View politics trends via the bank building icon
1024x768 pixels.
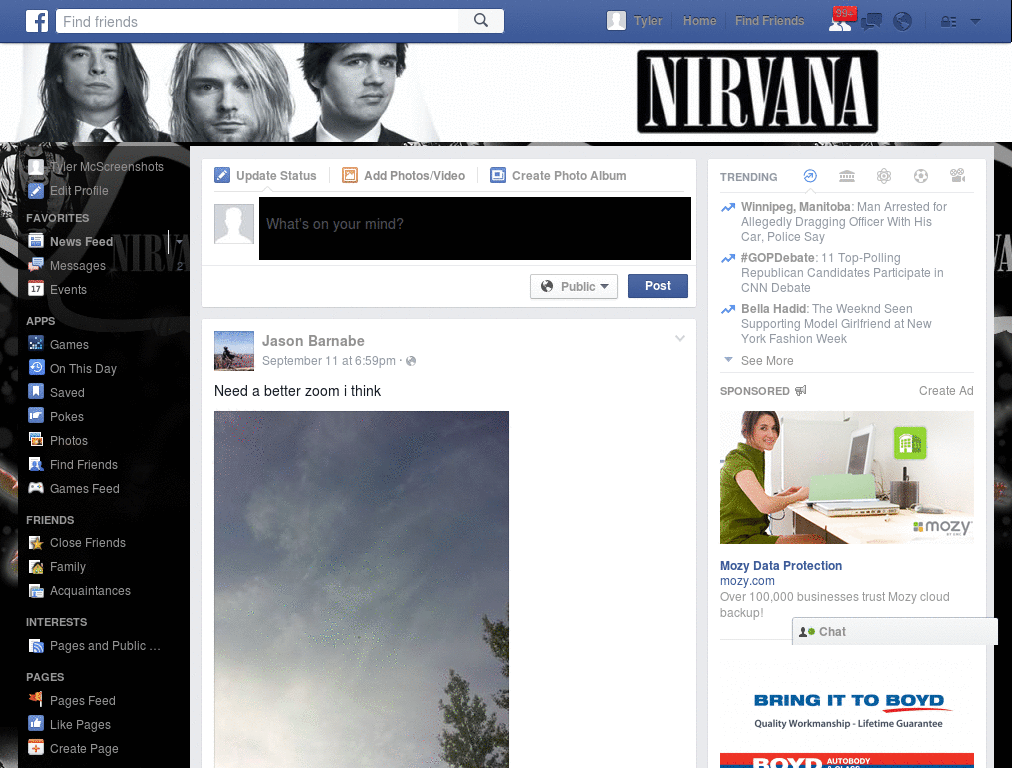click(846, 175)
